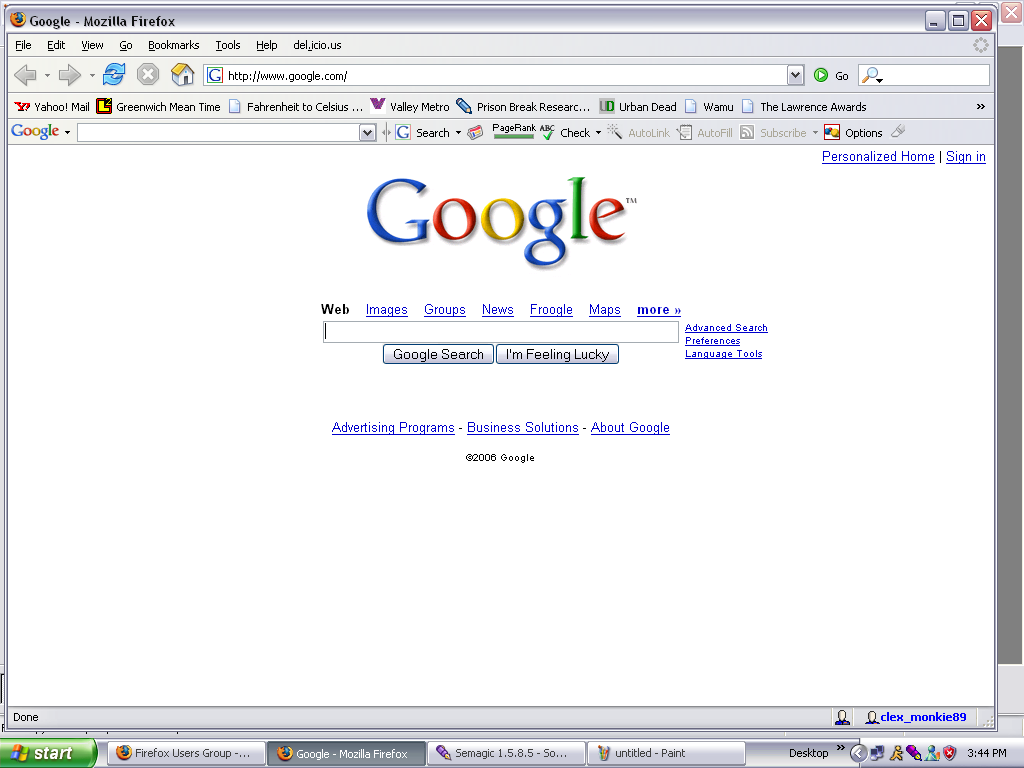Open the Greenwich Mean Time bookmark
The height and width of the screenshot is (768, 1024).
[x=158, y=106]
